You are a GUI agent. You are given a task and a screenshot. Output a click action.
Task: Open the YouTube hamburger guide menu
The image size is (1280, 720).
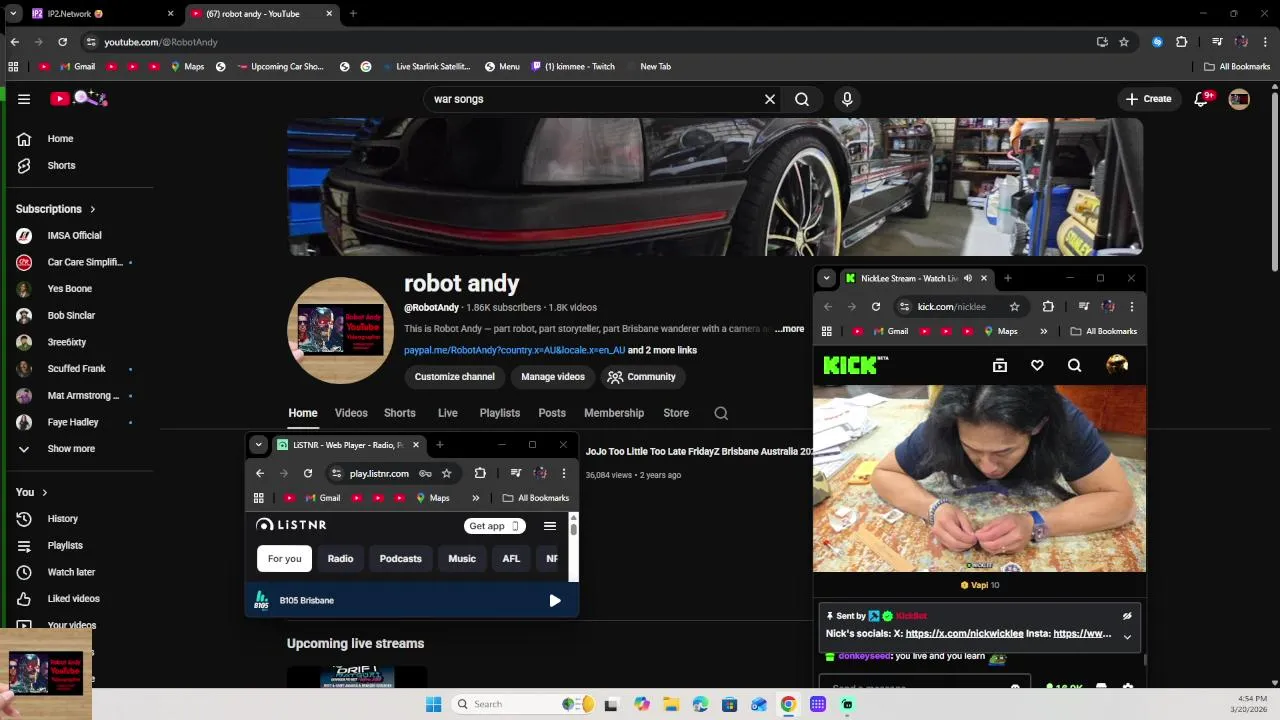[24, 99]
